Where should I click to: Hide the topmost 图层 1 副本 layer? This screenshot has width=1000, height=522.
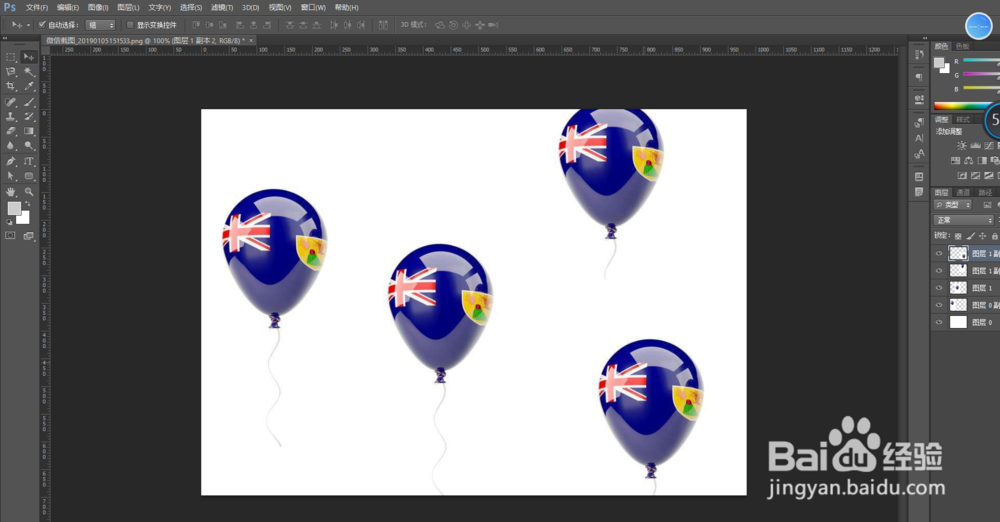pos(939,253)
